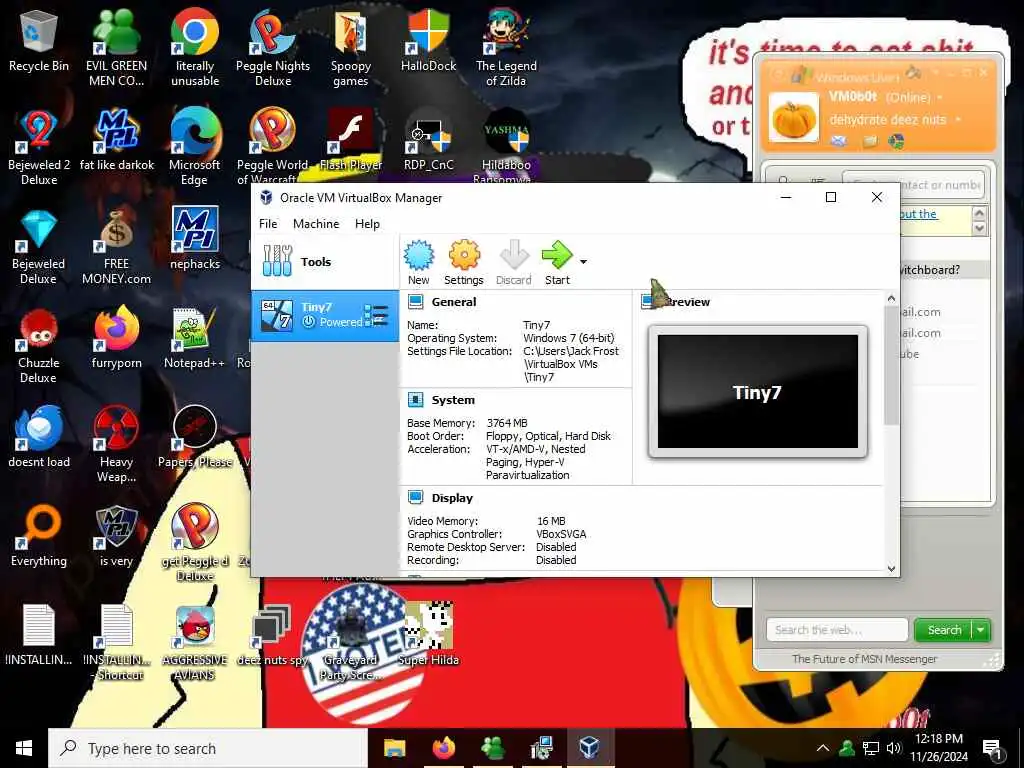
Task: Select Peggle Nights Deluxe desktop icon
Action: point(273,49)
